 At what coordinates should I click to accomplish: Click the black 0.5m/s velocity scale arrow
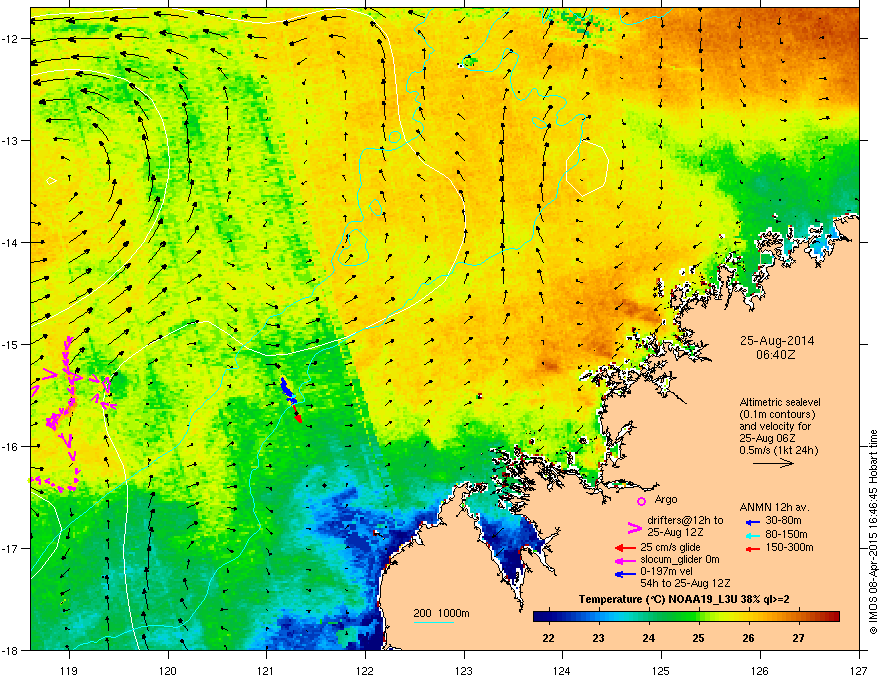(x=773, y=463)
